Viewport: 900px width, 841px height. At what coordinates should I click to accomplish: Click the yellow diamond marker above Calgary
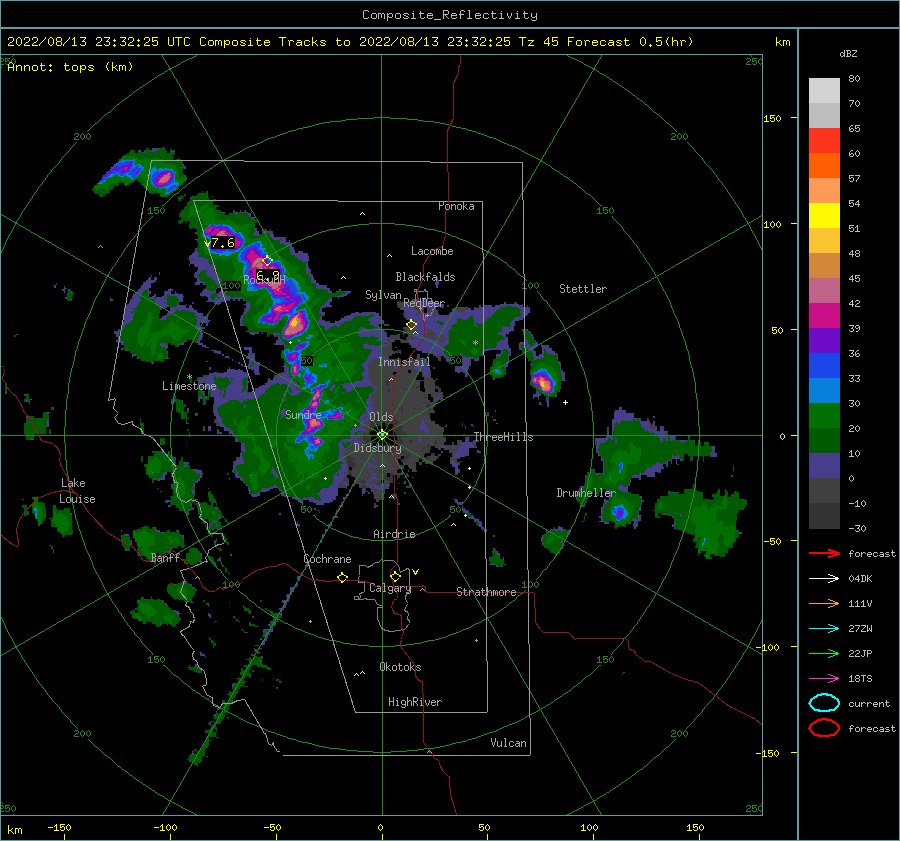[395, 576]
